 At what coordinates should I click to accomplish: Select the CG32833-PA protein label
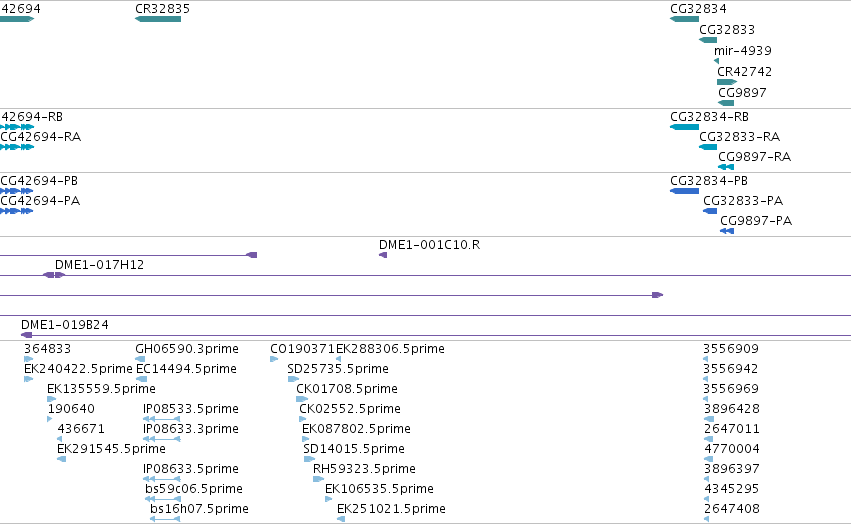click(743, 201)
